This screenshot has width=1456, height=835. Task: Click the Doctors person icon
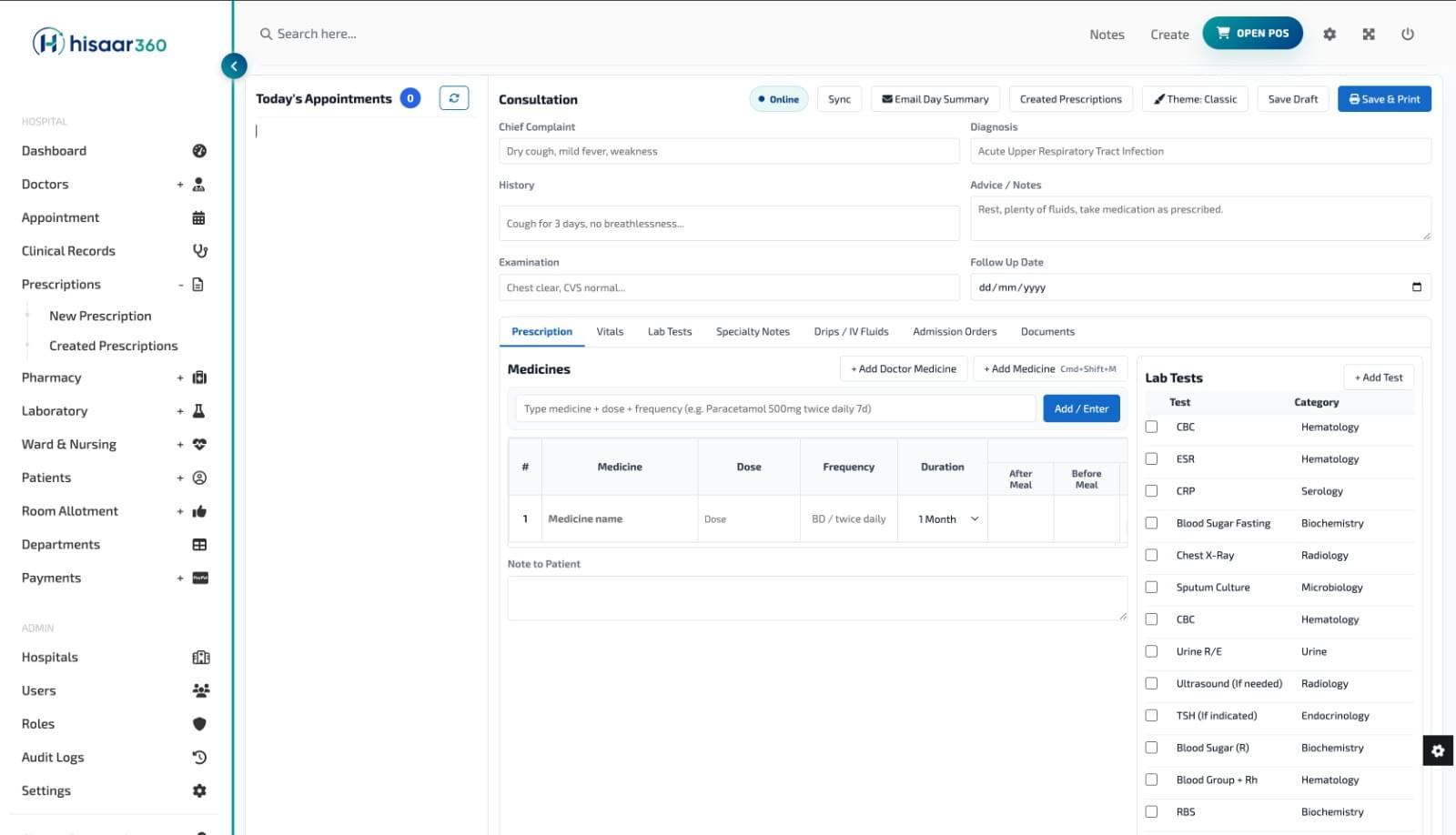(199, 185)
